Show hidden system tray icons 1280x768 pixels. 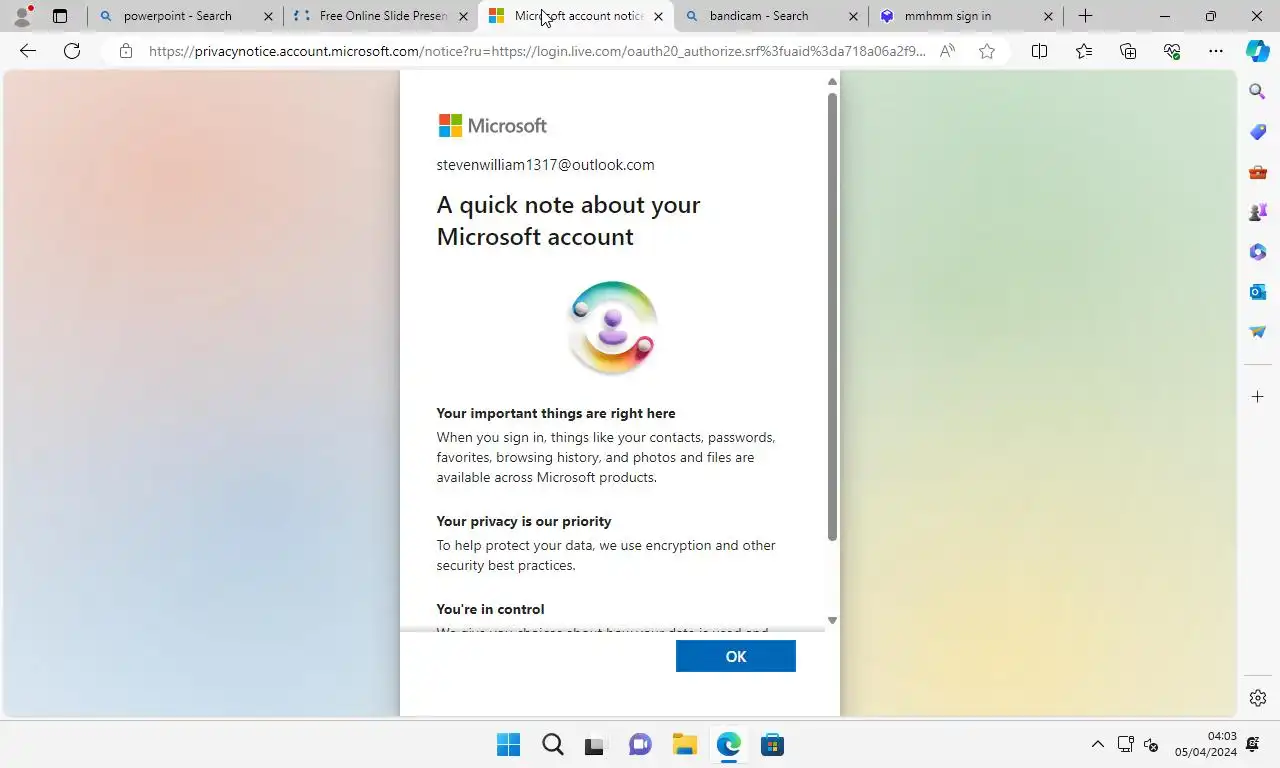point(1097,745)
